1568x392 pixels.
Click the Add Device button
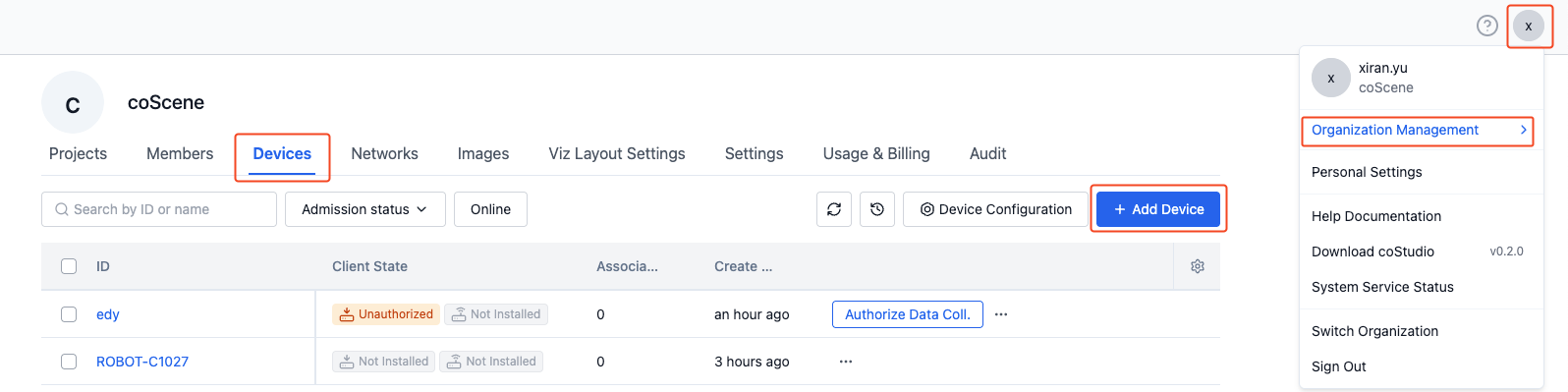(1158, 209)
